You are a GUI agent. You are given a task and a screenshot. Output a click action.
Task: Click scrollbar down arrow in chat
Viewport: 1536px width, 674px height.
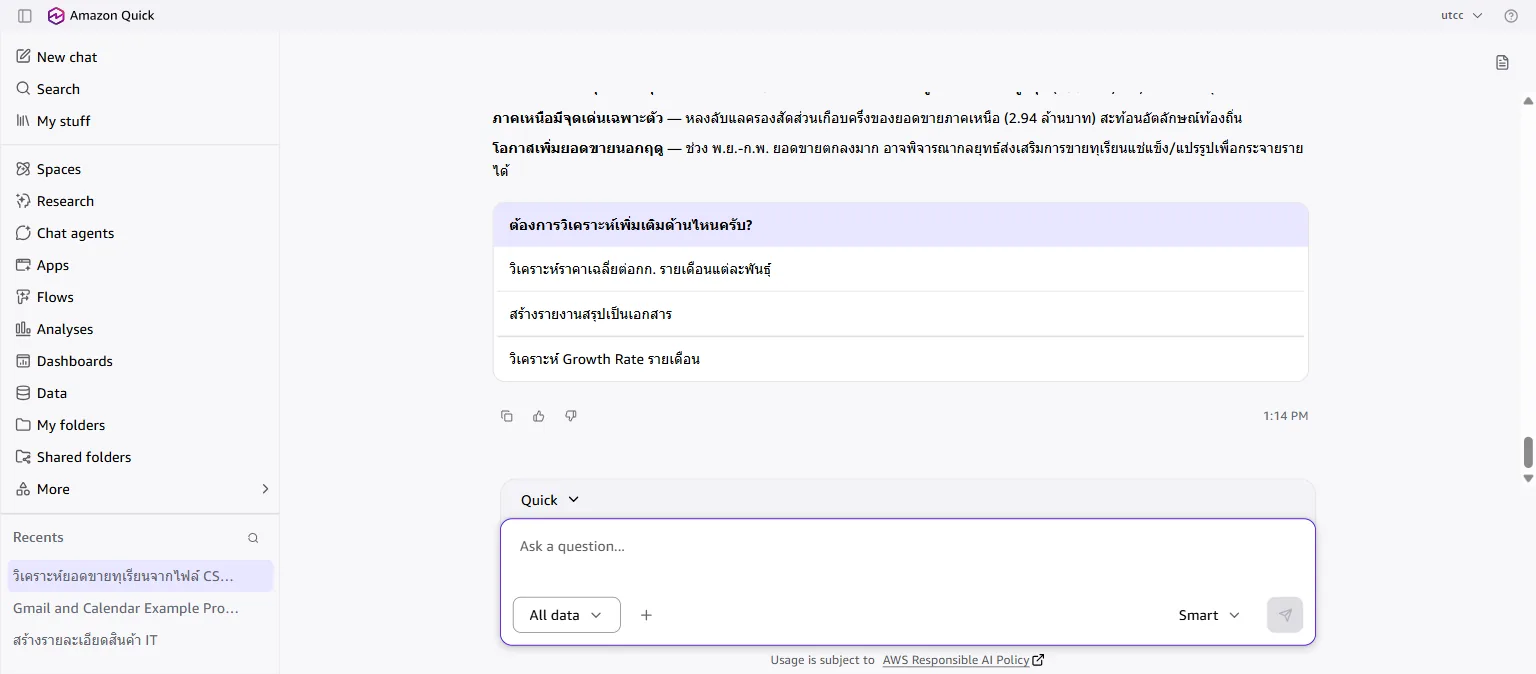1528,478
